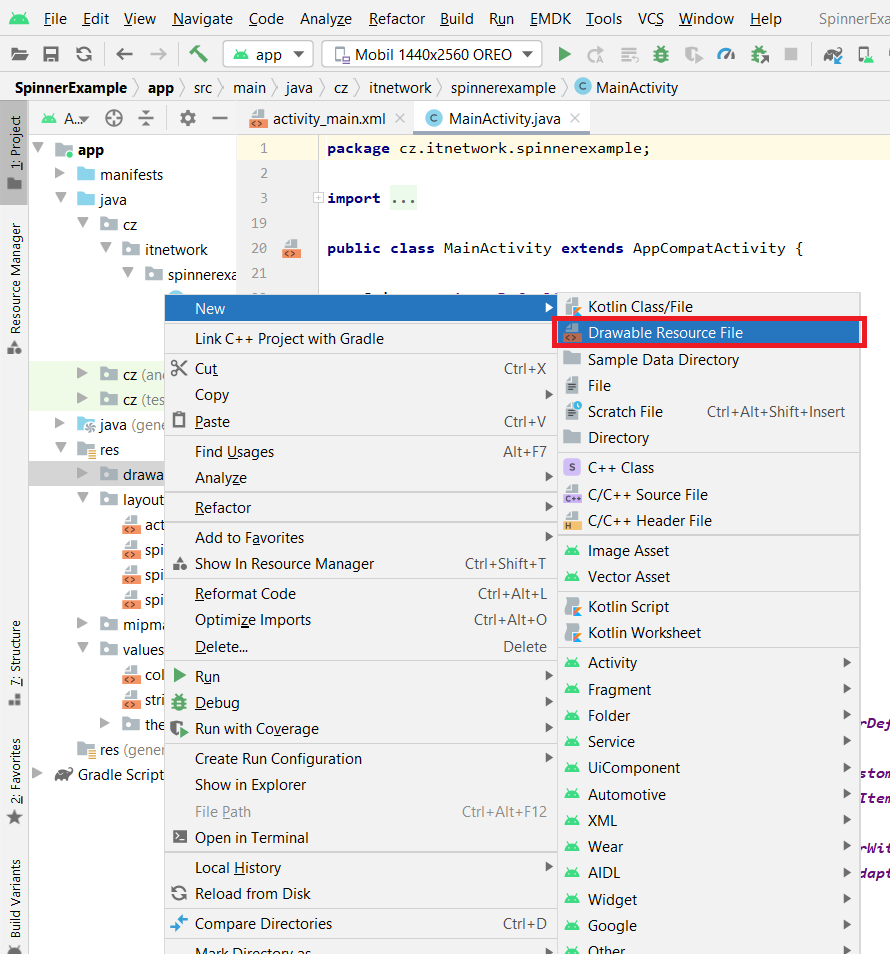This screenshot has height=954, width=890.
Task: Expand the folded import block in editor
Action: point(318,198)
